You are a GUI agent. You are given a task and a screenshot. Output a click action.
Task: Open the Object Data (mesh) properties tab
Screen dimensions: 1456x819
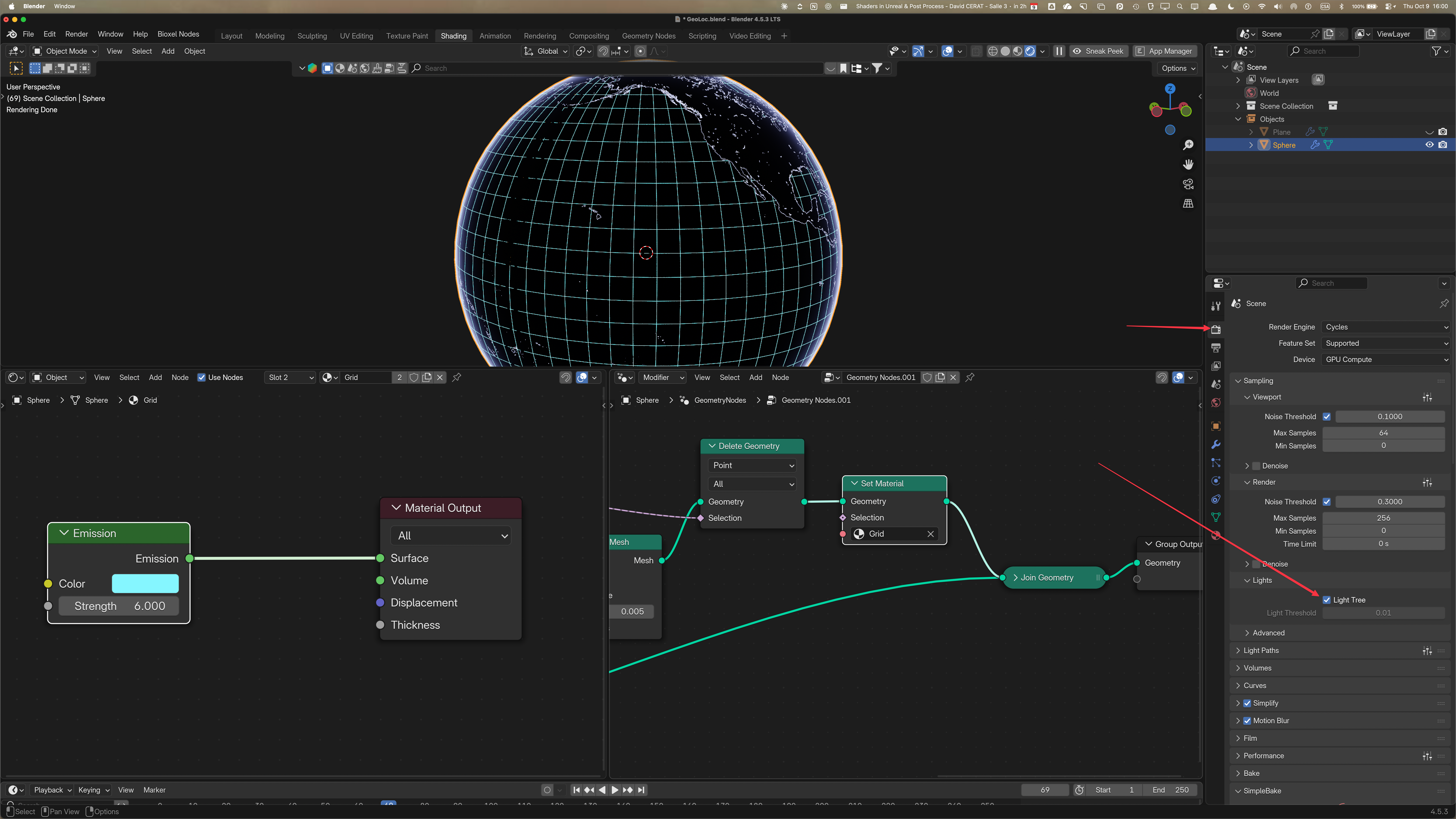coord(1216,517)
